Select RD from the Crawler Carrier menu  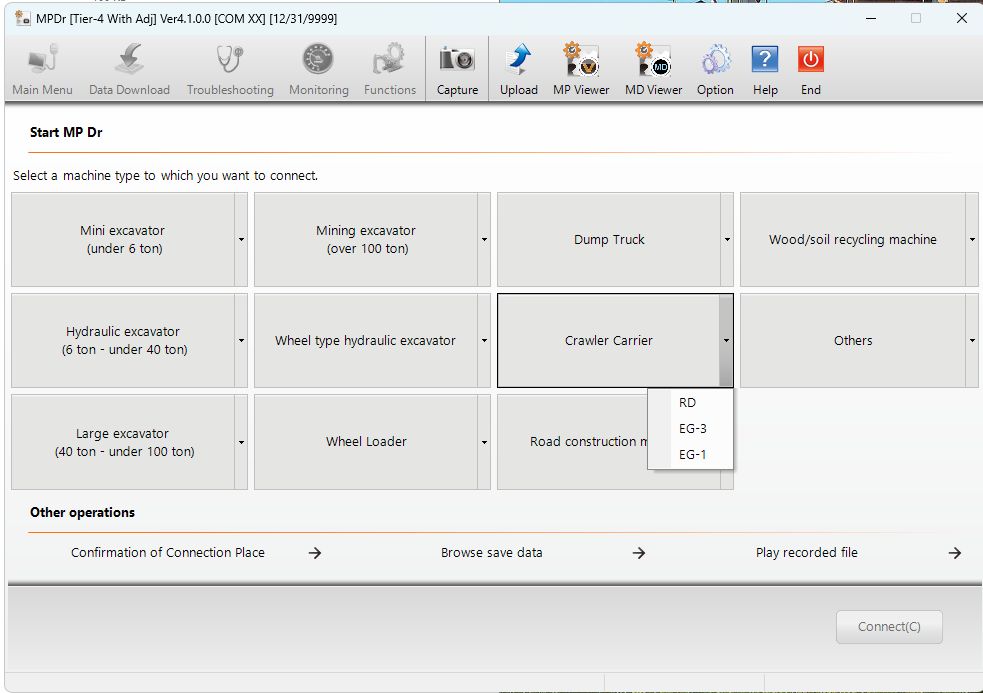[x=690, y=403]
